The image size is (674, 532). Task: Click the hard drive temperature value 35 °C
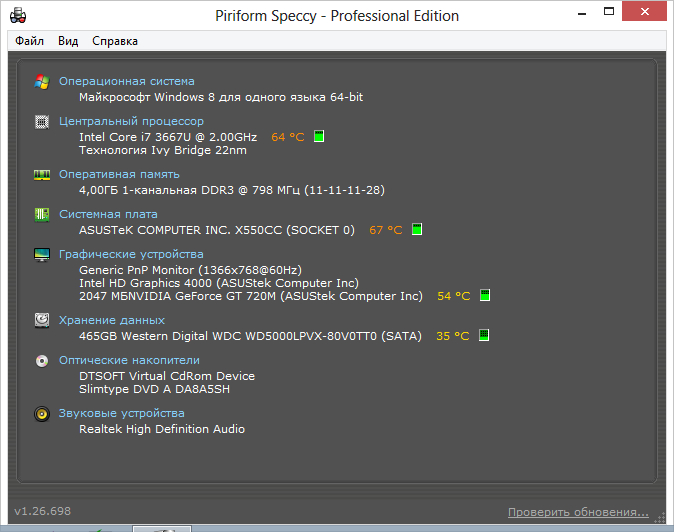point(453,336)
